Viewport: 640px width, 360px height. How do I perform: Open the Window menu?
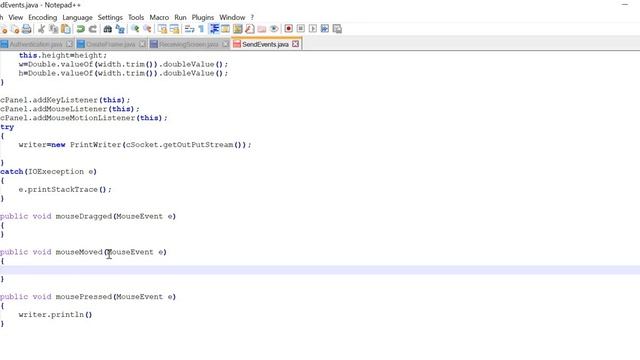(232, 18)
